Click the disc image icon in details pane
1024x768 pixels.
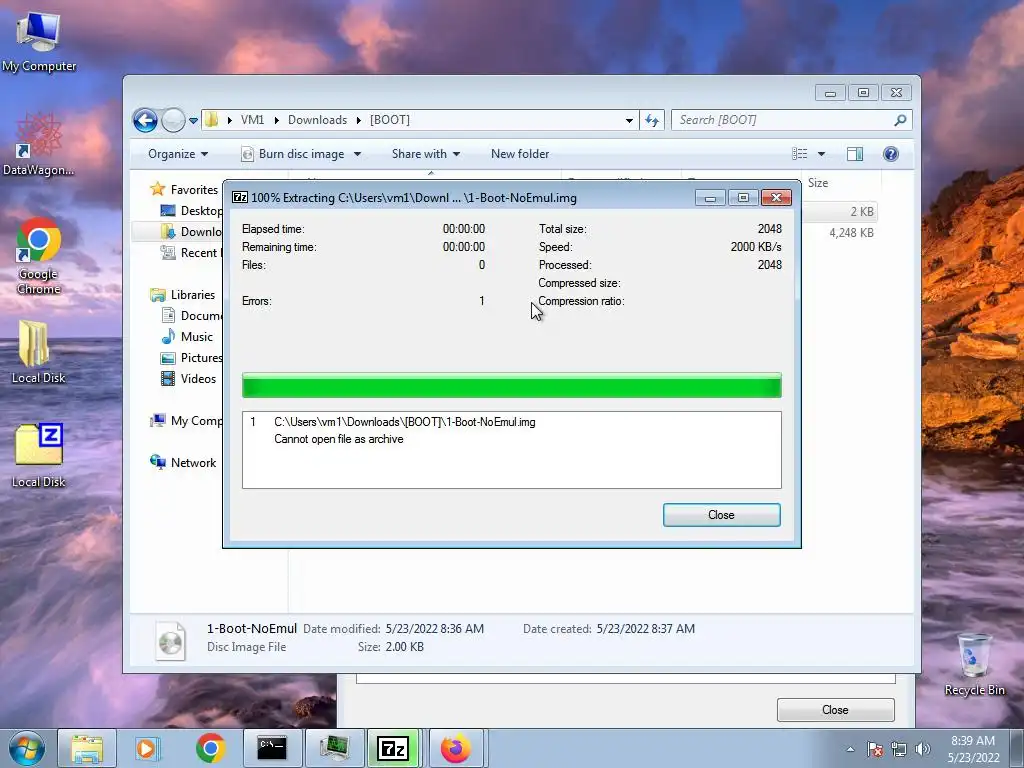coord(170,640)
